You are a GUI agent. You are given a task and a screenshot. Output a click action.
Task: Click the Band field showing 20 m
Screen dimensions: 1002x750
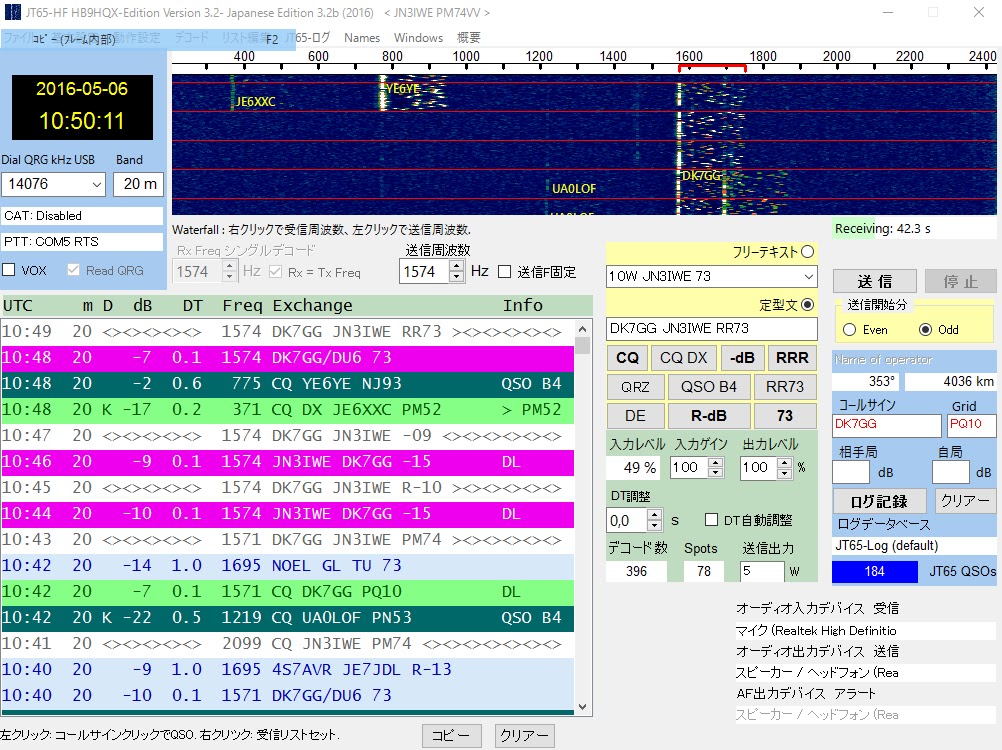[139, 184]
